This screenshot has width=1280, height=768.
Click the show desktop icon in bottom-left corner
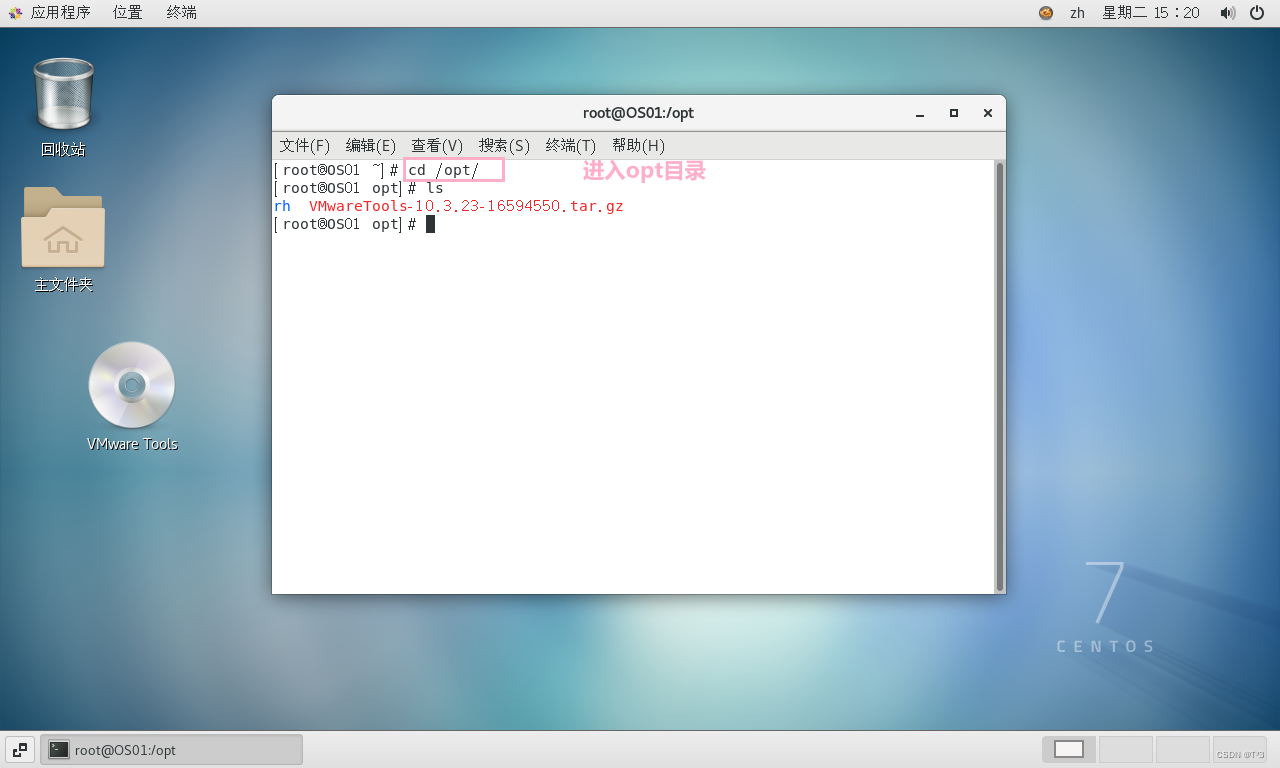(19, 748)
